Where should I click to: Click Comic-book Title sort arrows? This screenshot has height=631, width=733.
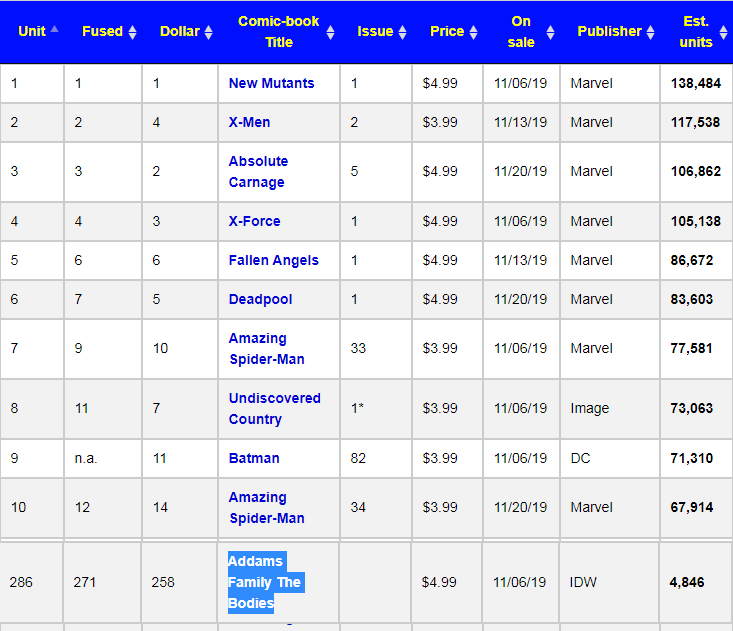(331, 32)
